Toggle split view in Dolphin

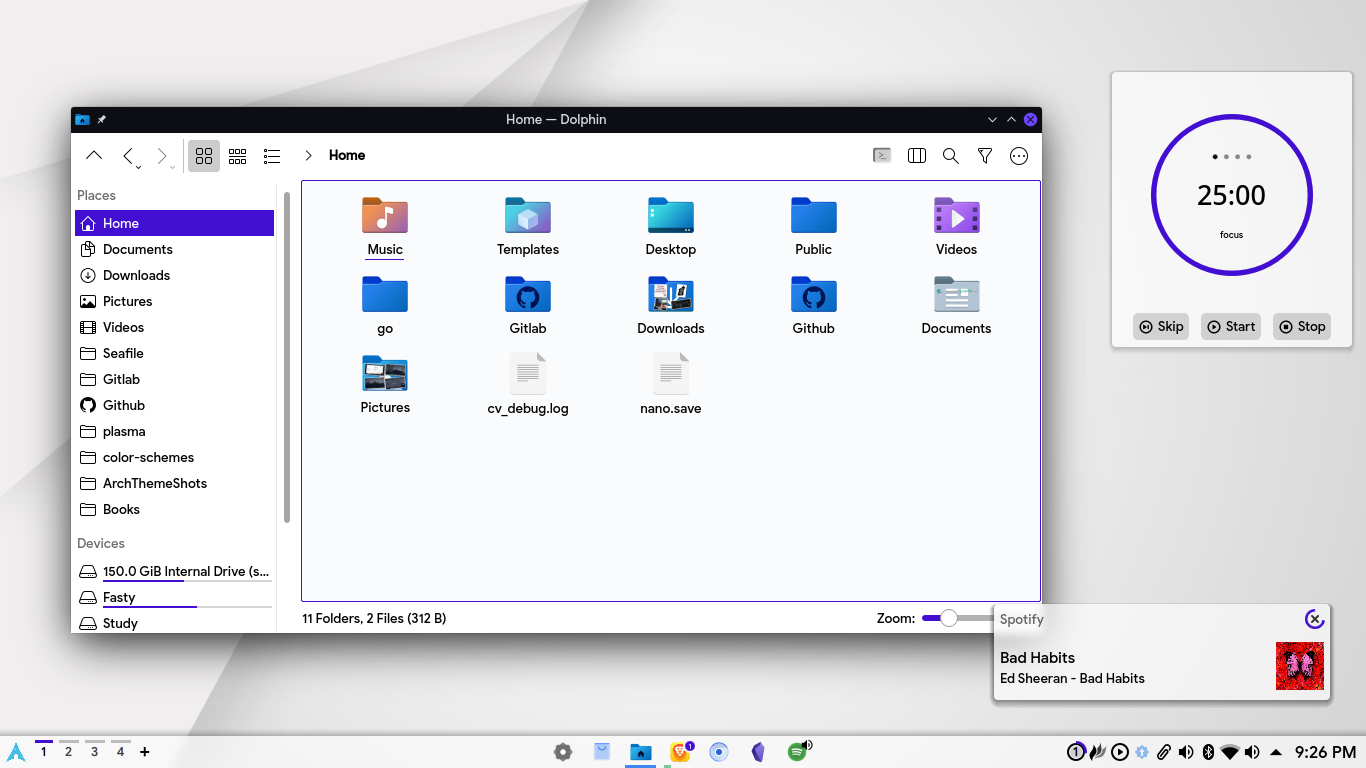point(916,156)
